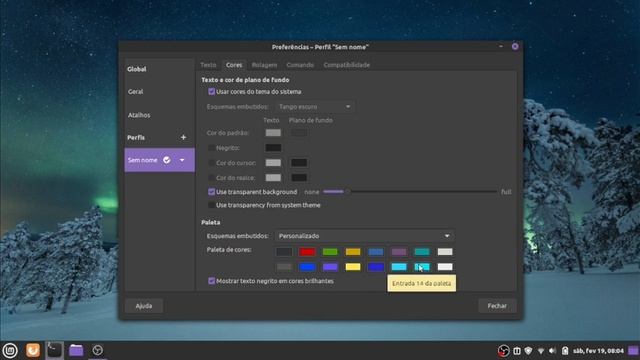Open the Linux Mint start menu
The width and height of the screenshot is (640, 360).
click(x=10, y=350)
